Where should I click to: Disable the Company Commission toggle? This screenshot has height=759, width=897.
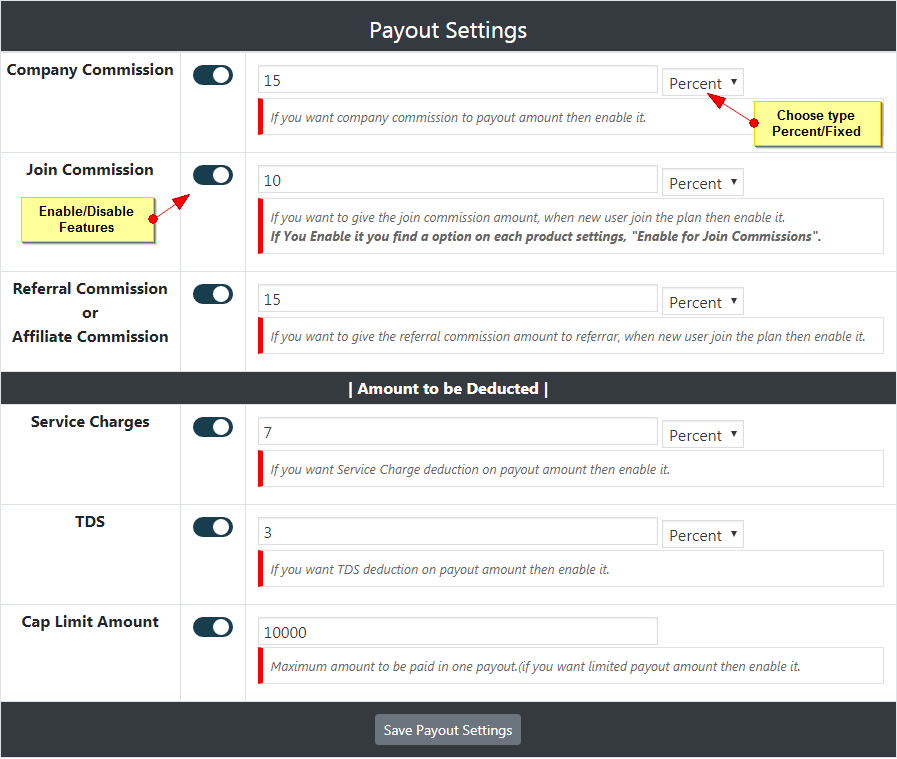pyautogui.click(x=212, y=74)
